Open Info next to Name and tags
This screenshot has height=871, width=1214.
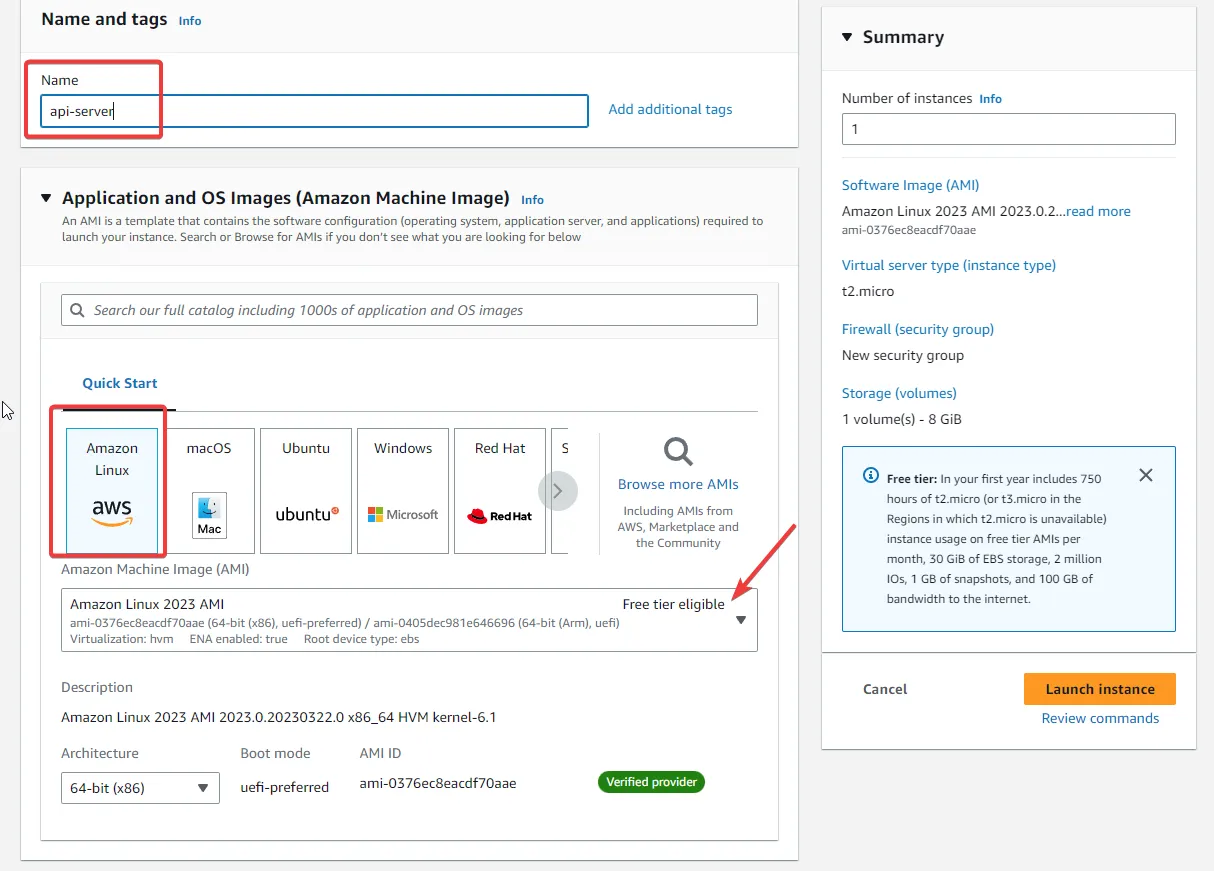pos(189,20)
